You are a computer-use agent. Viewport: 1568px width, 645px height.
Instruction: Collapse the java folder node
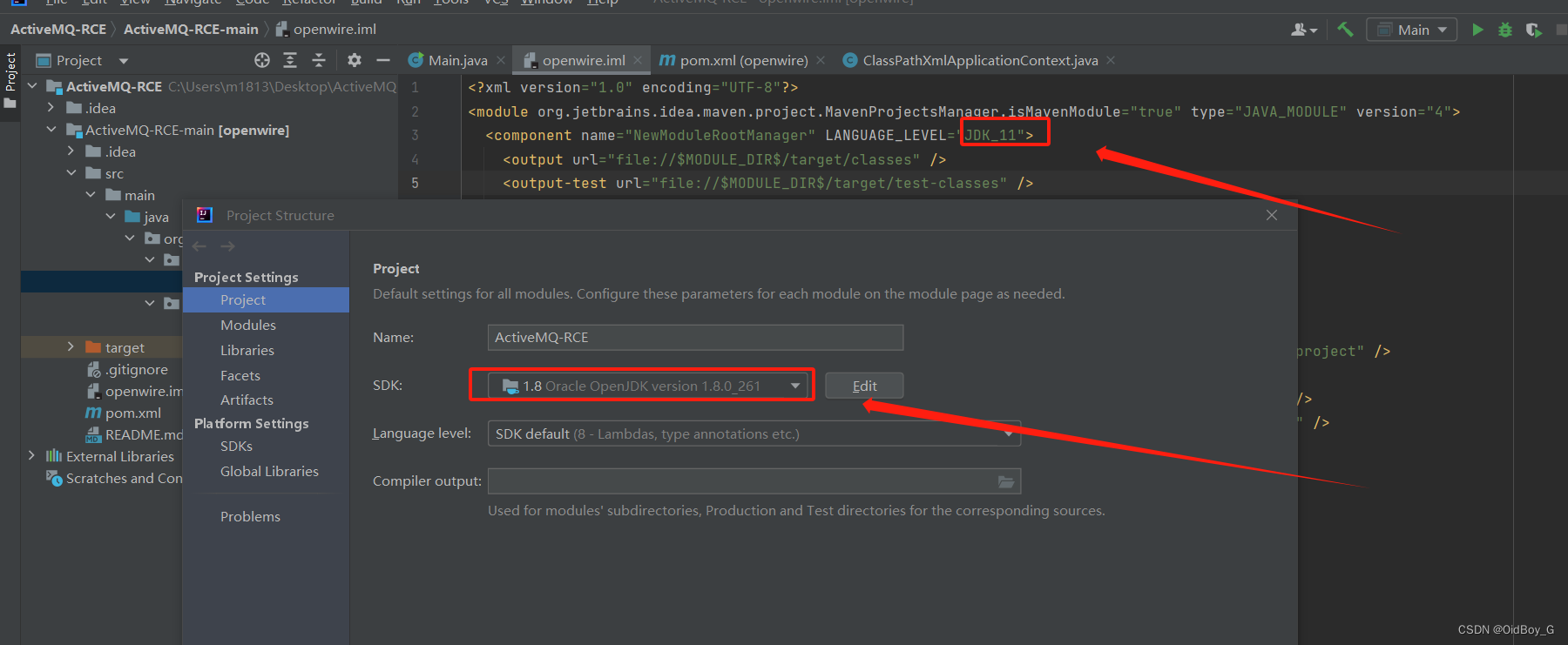(x=111, y=217)
